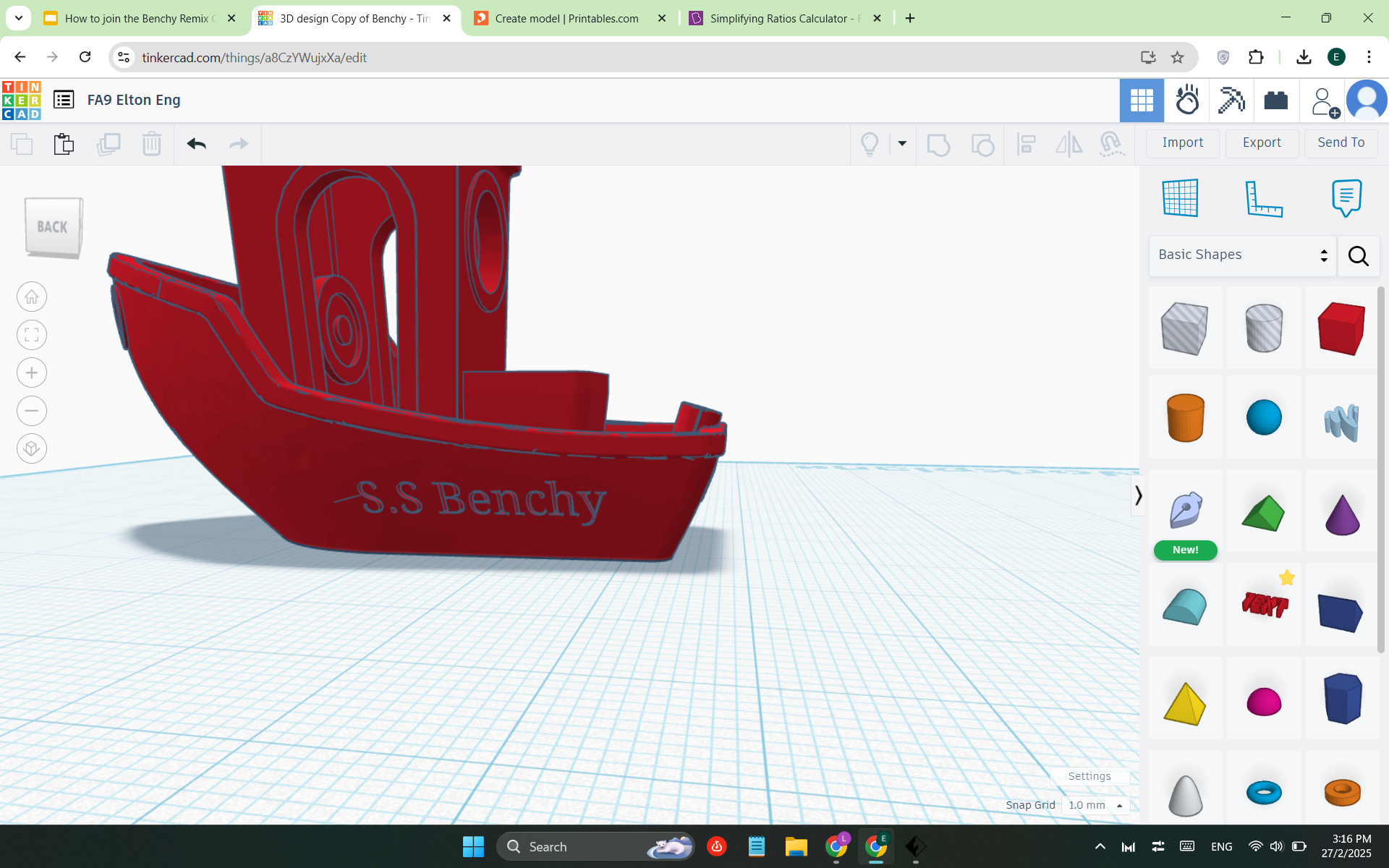Image resolution: width=1389 pixels, height=868 pixels.
Task: Open a new browser tab
Action: [910, 18]
